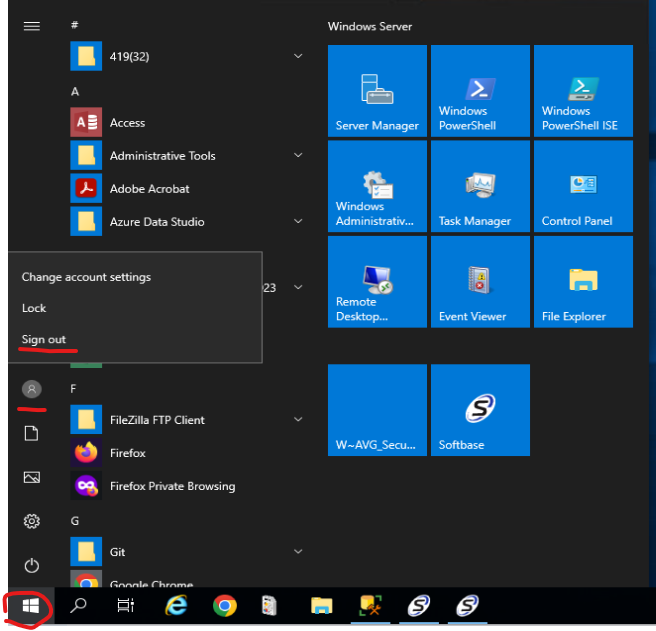Open the FileZilla FTP Client folder entry
This screenshot has height=631, width=656.
coord(187,420)
